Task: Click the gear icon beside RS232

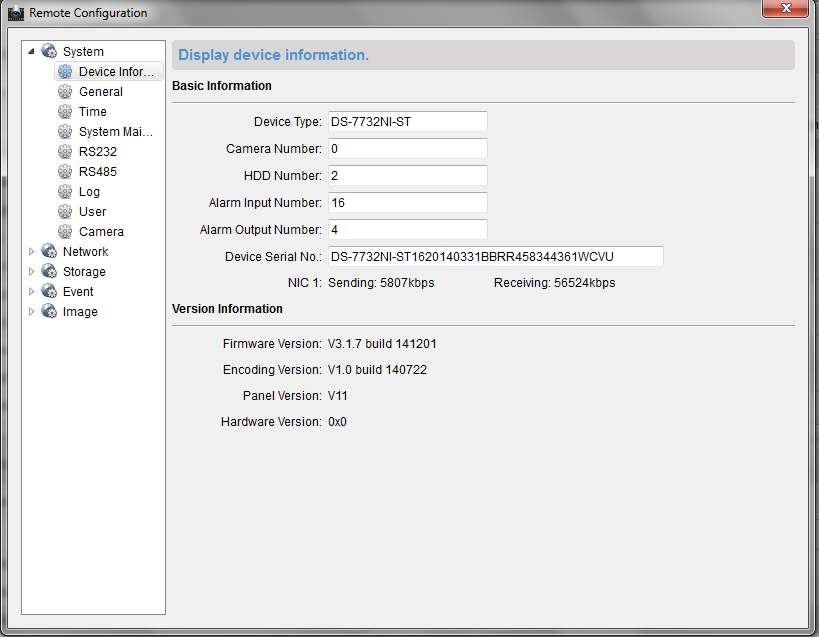Action: point(65,151)
